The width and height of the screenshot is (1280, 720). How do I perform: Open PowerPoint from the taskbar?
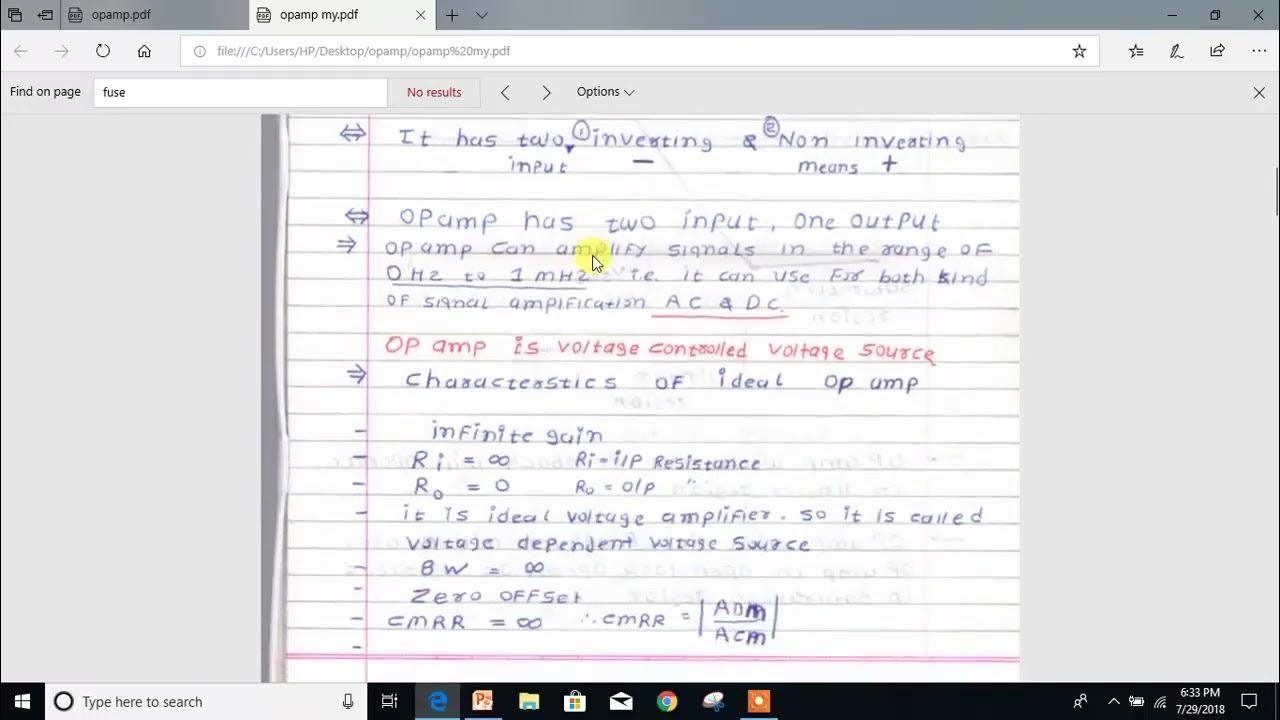click(483, 701)
